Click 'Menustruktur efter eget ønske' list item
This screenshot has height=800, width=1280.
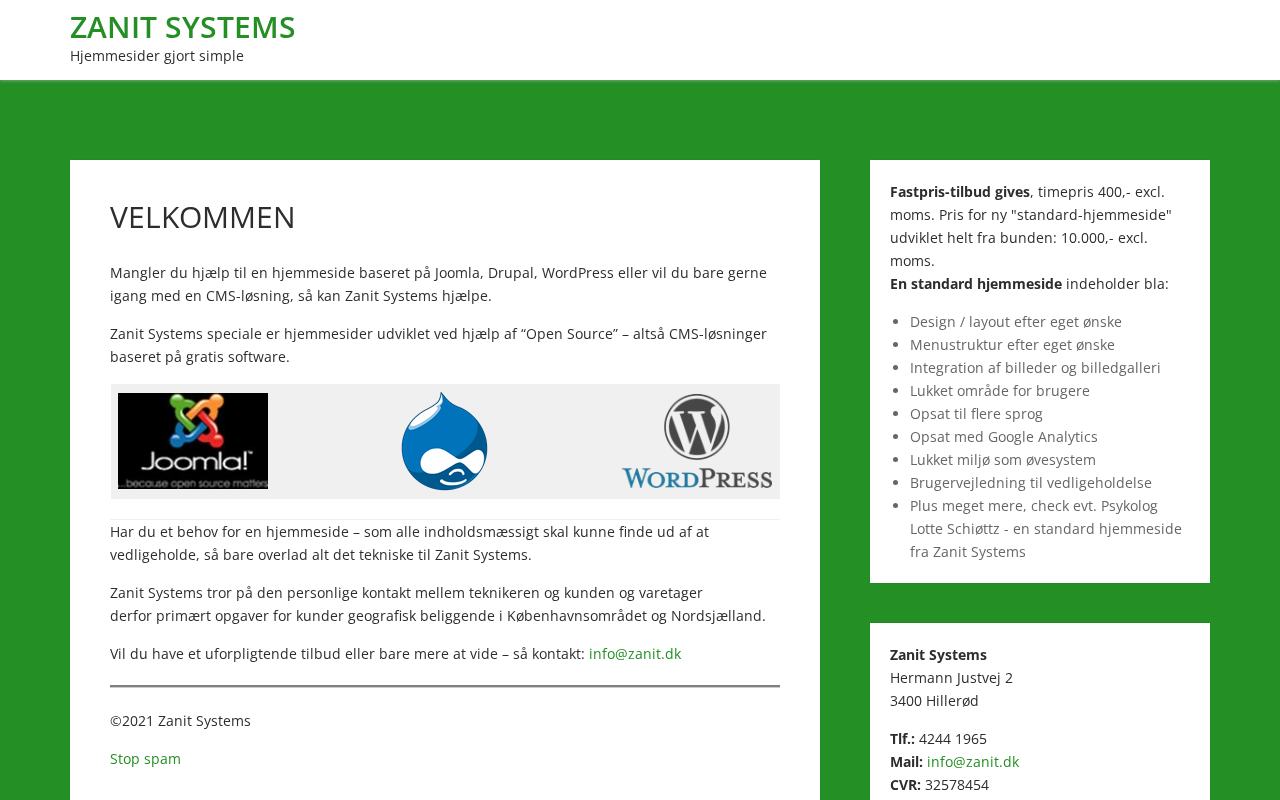[x=1012, y=345]
